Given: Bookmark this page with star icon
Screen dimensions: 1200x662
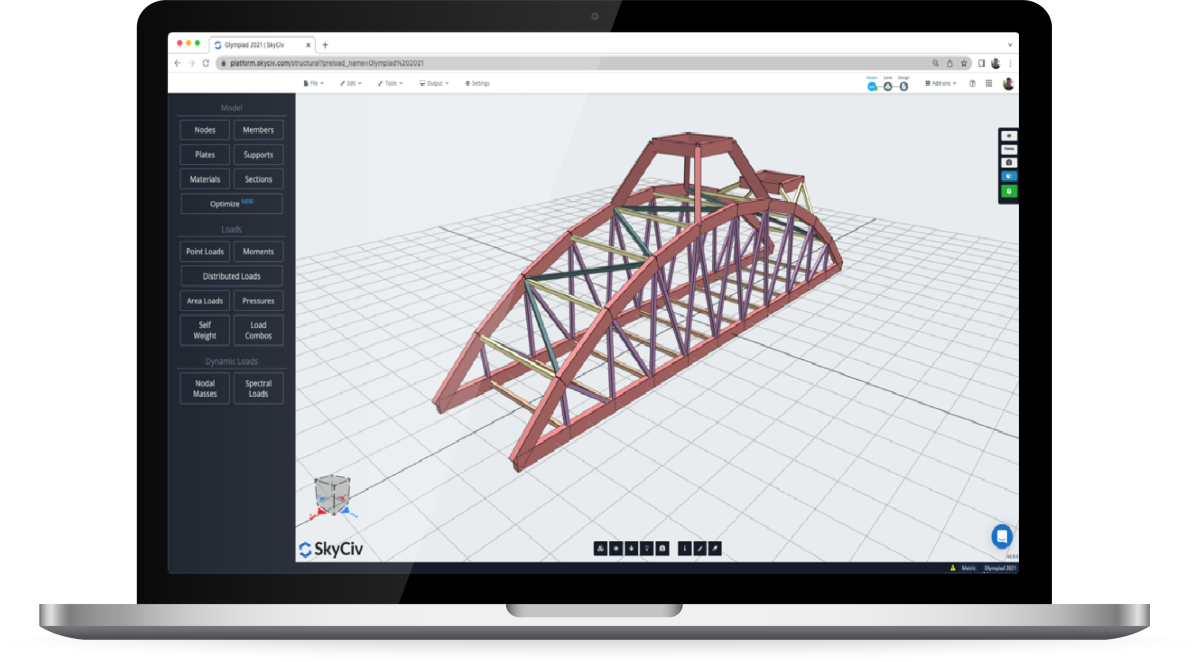Looking at the screenshot, I should pos(963,62).
